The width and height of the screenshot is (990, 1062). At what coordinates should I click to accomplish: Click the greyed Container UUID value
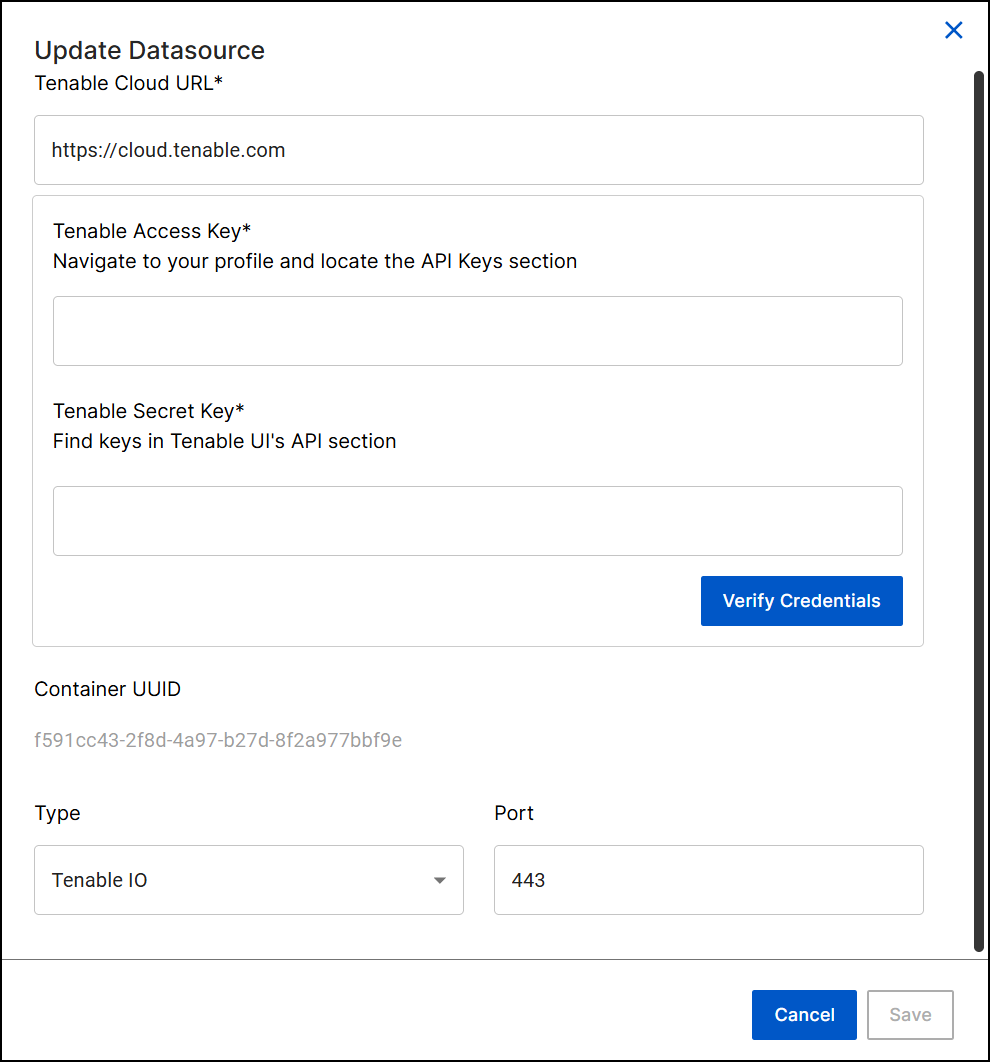click(x=218, y=741)
